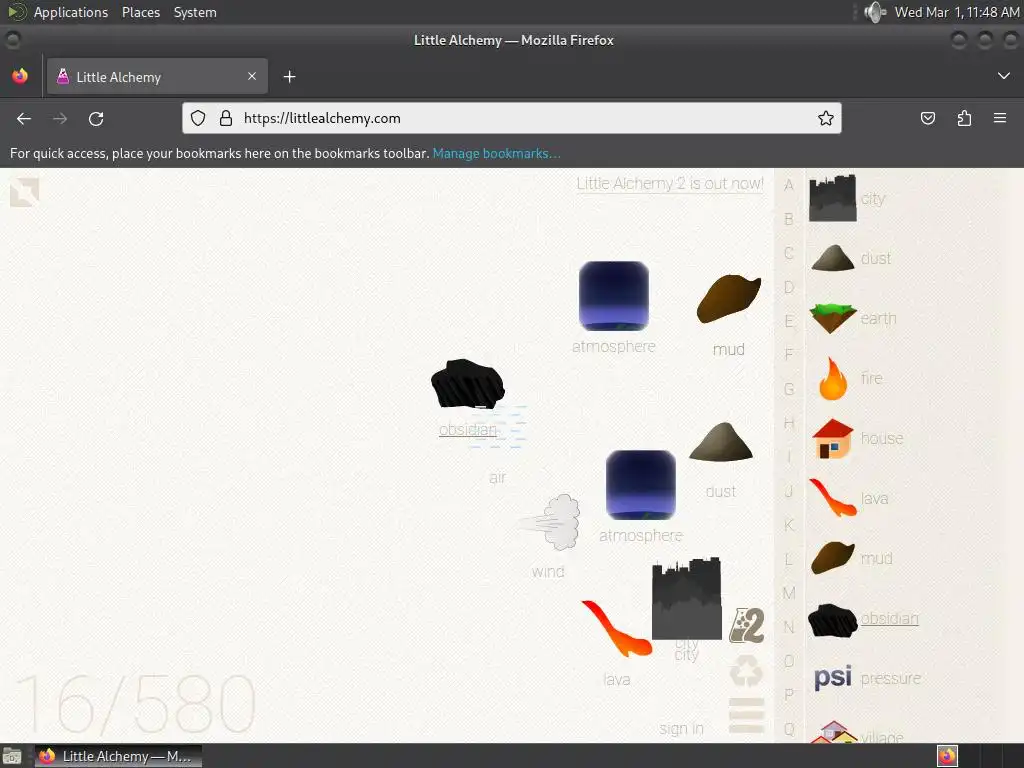Click the Little Alchemy taskbar window button
The image size is (1024, 768).
pos(118,756)
